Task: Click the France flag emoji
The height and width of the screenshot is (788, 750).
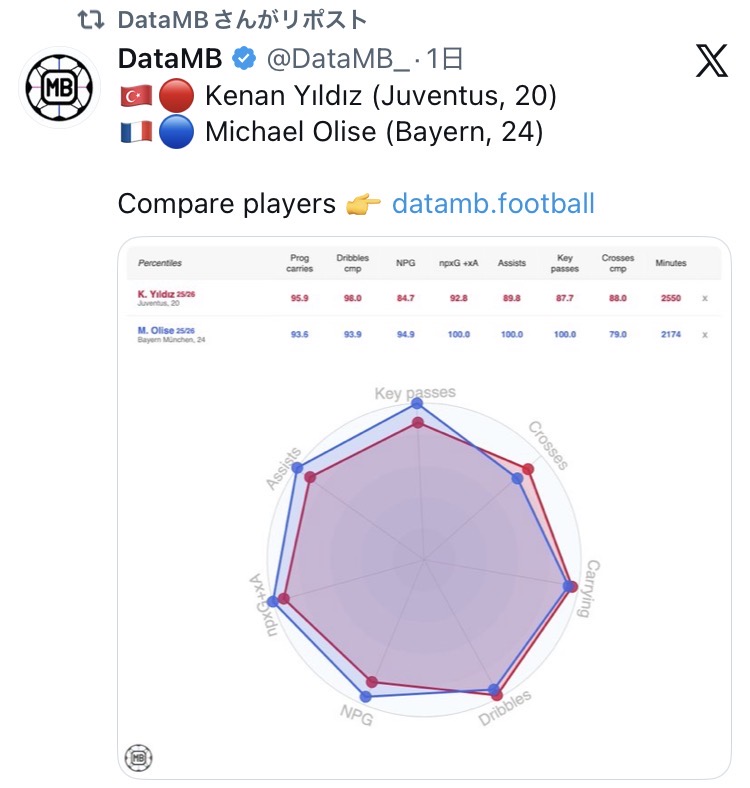Action: 136,133
